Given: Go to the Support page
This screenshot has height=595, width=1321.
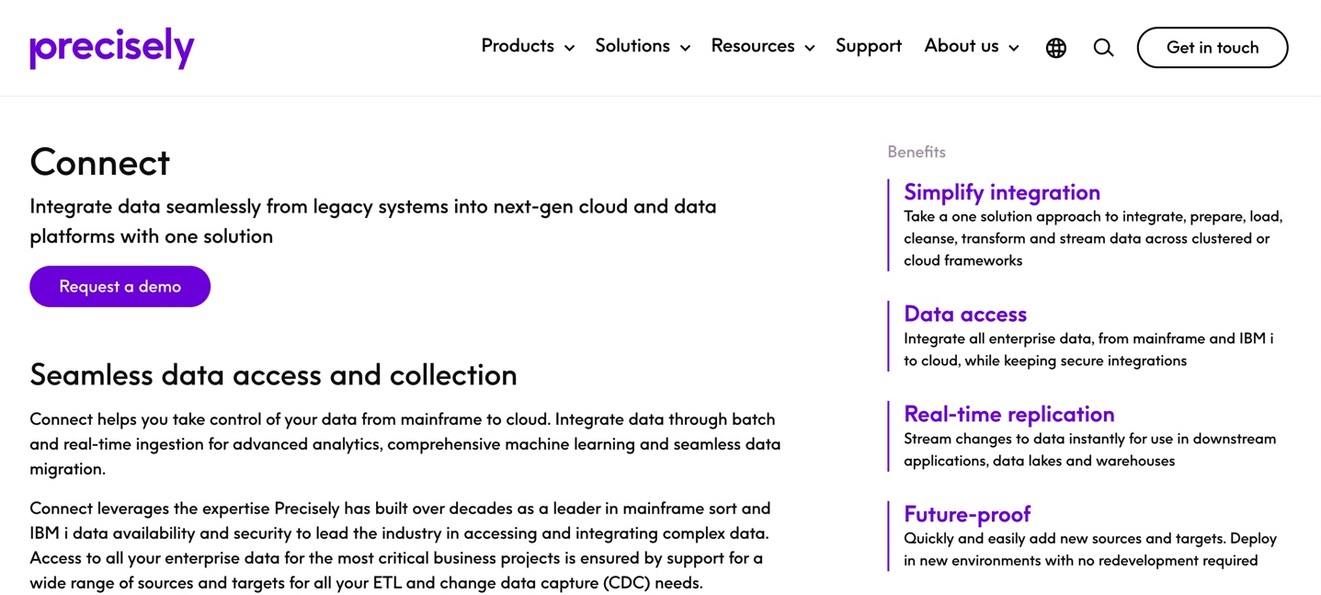Looking at the screenshot, I should click(x=869, y=46).
